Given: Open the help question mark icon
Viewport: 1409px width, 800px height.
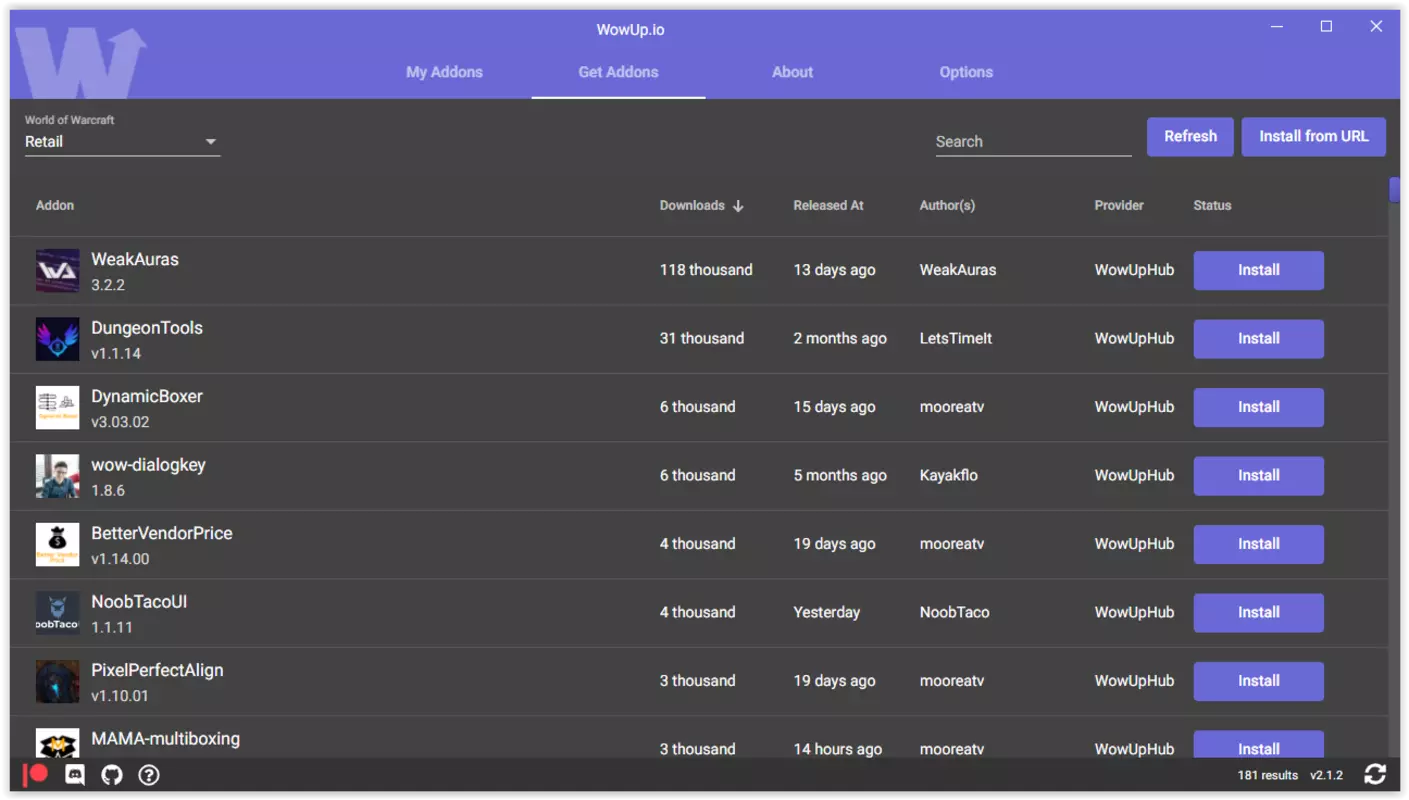Looking at the screenshot, I should pyautogui.click(x=149, y=774).
